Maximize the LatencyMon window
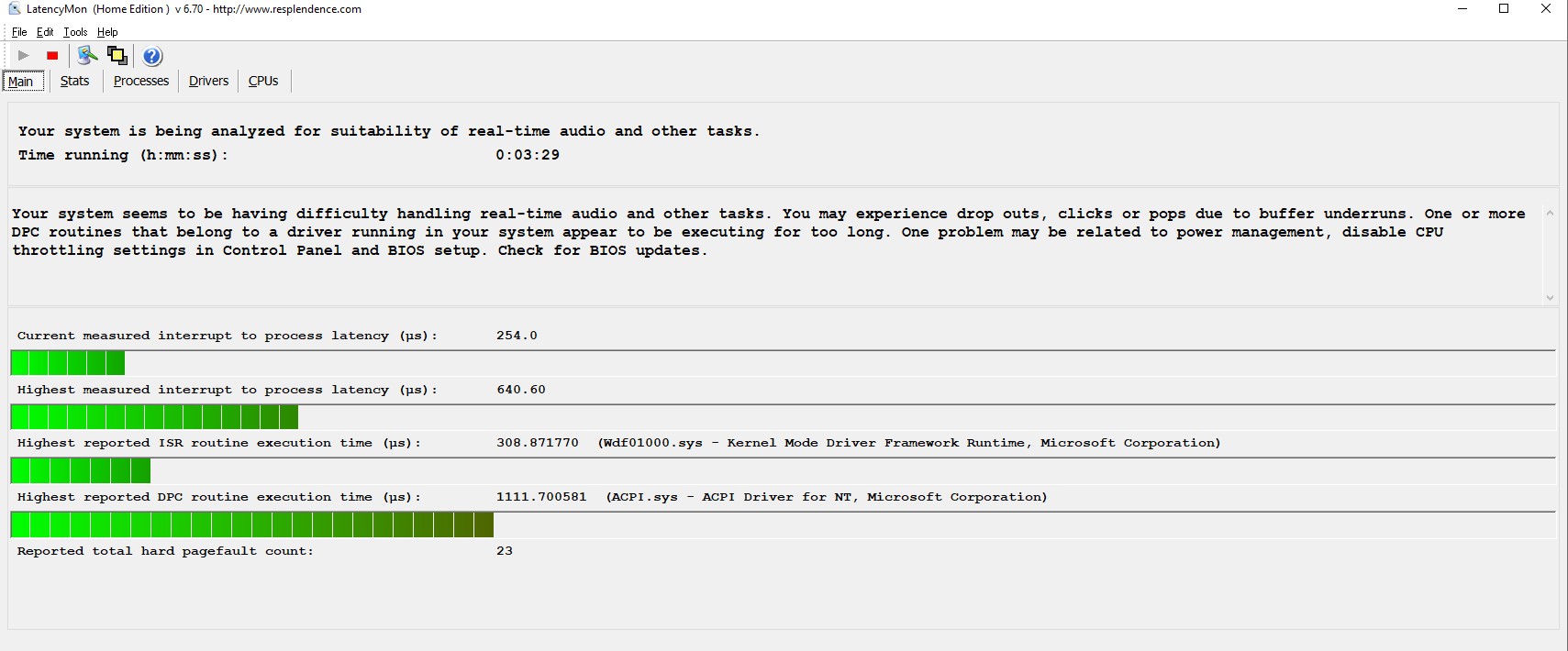This screenshot has width=1568, height=651. point(1504,9)
